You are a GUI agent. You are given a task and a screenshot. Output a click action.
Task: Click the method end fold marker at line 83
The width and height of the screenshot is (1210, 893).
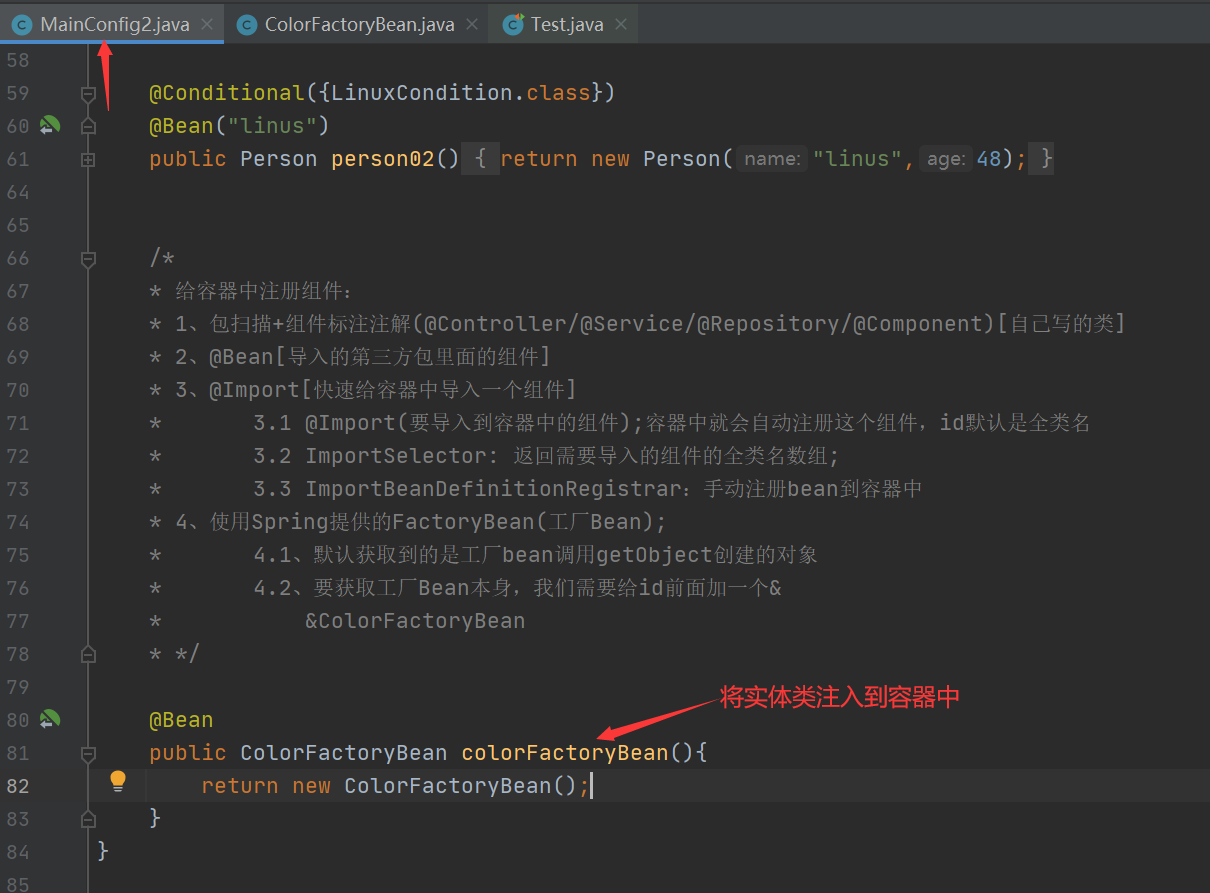coord(88,819)
